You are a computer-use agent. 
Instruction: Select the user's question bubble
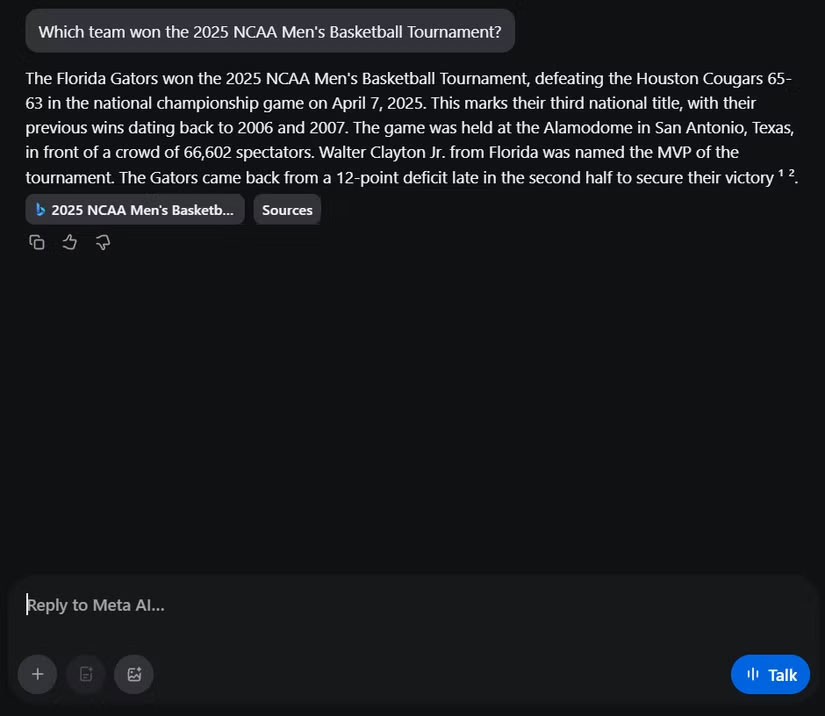click(270, 31)
